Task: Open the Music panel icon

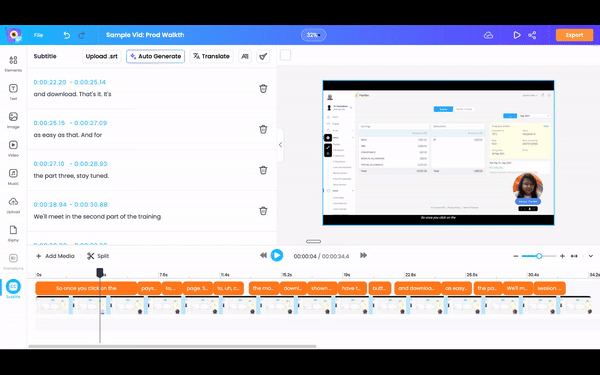Action: pyautogui.click(x=13, y=177)
